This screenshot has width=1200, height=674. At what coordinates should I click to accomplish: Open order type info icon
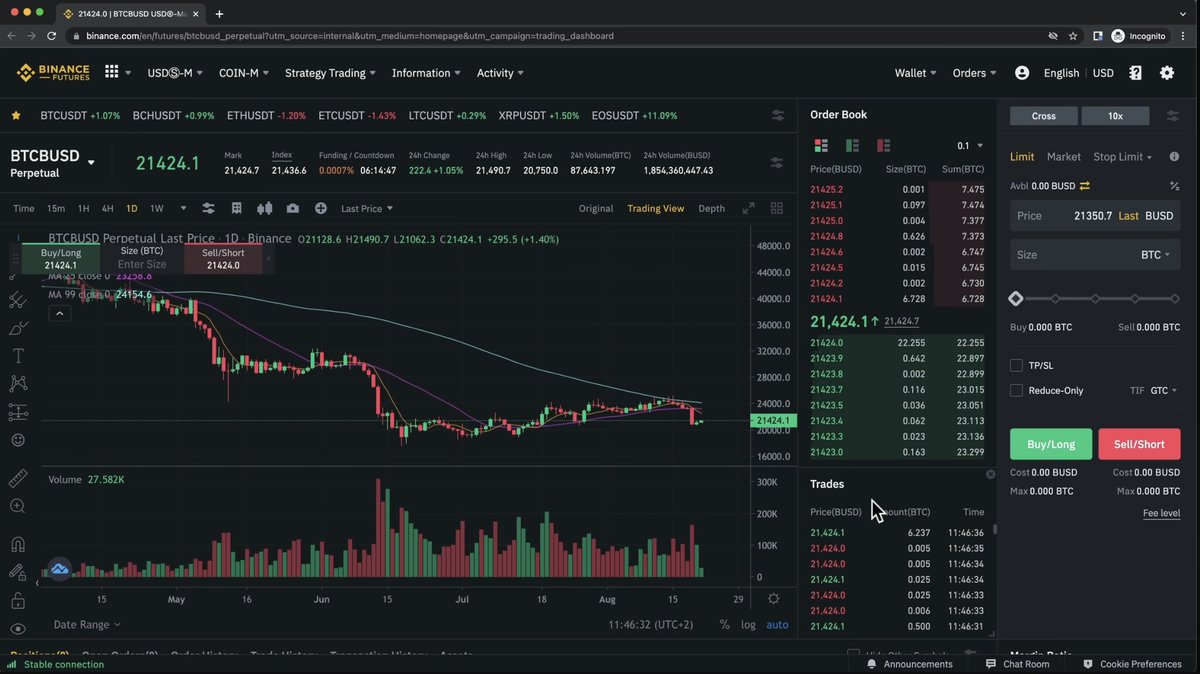pos(1174,157)
